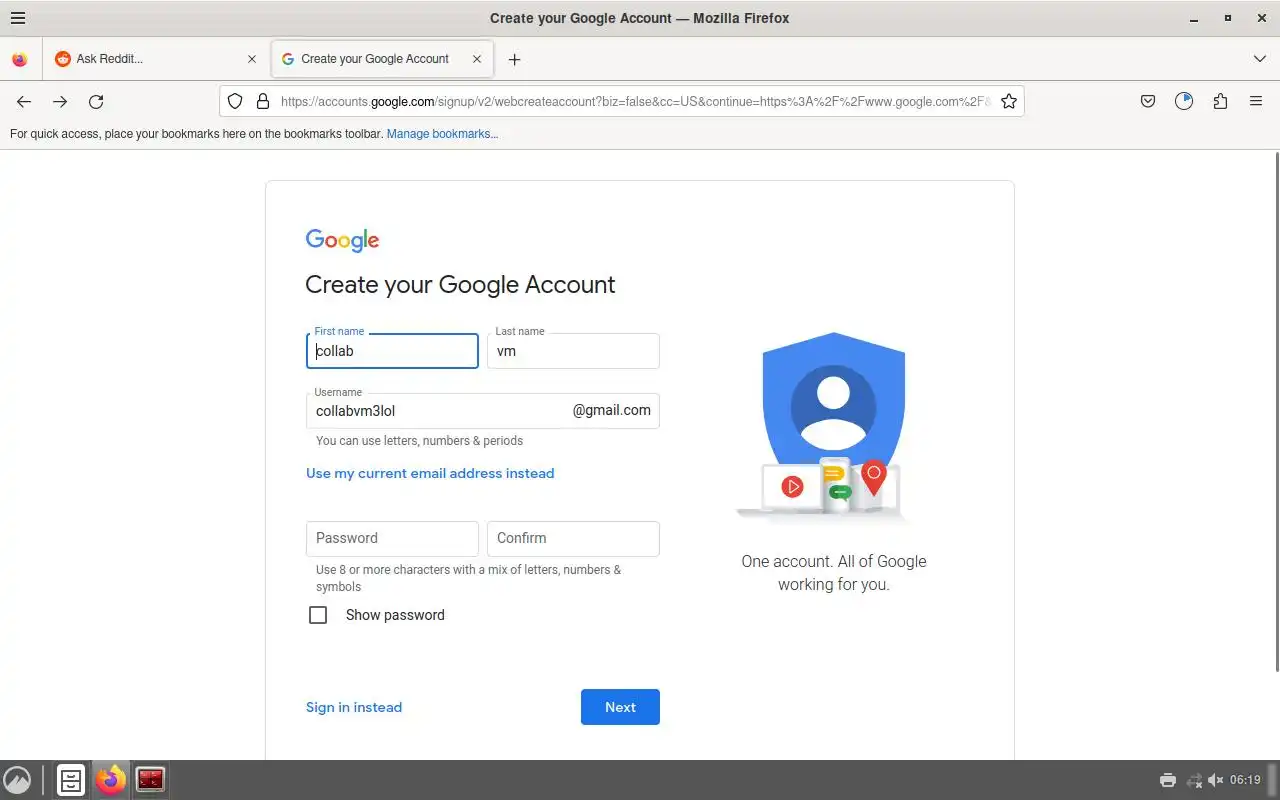Click the Password field

tap(392, 539)
